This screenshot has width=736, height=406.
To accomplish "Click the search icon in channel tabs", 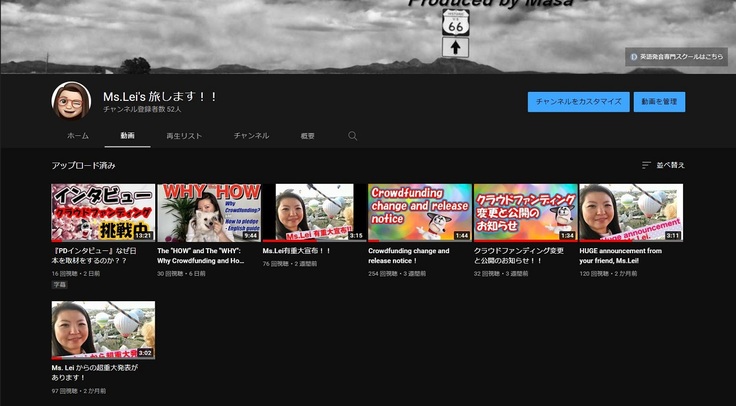I will click(x=352, y=136).
